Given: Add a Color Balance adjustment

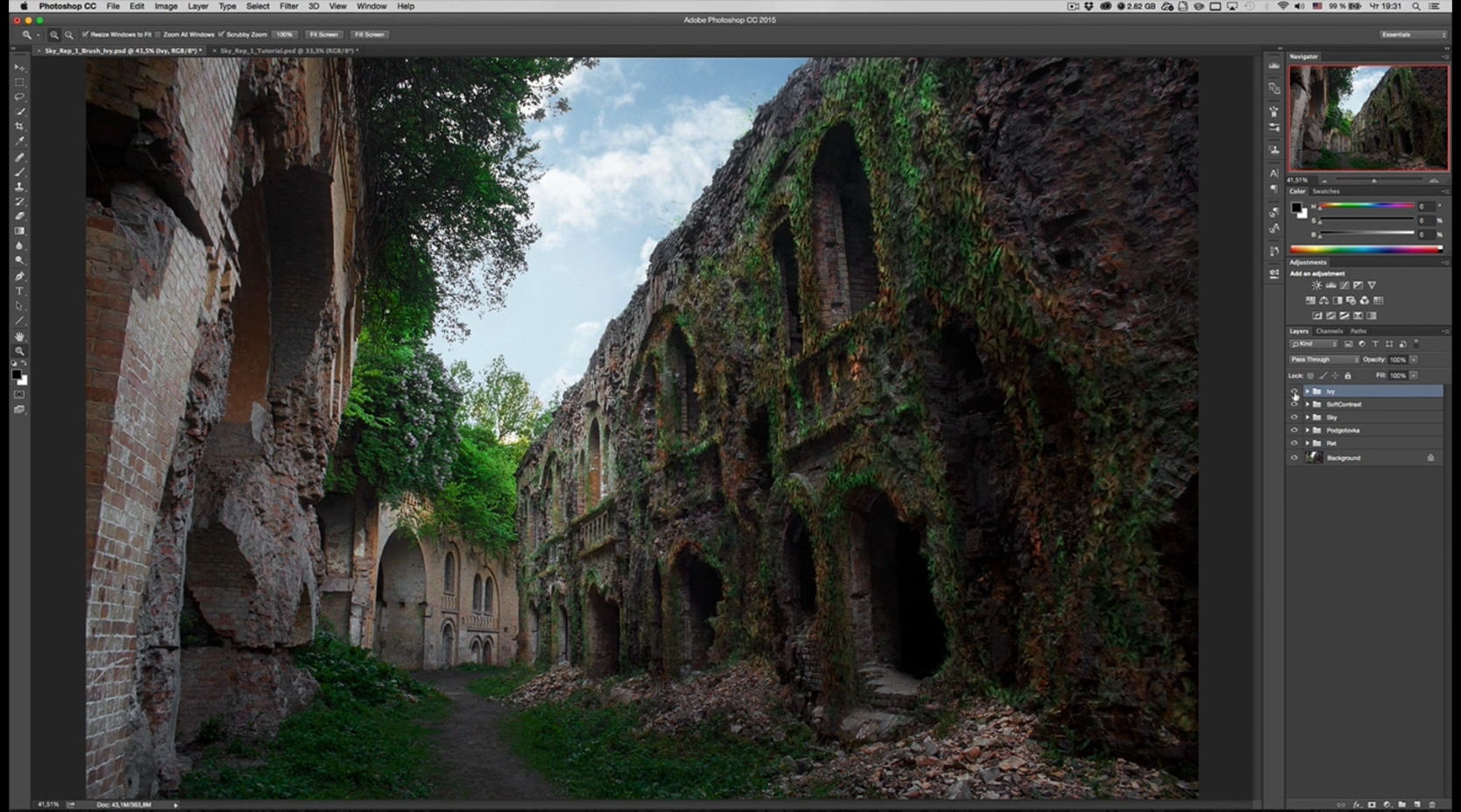Looking at the screenshot, I should [1323, 300].
